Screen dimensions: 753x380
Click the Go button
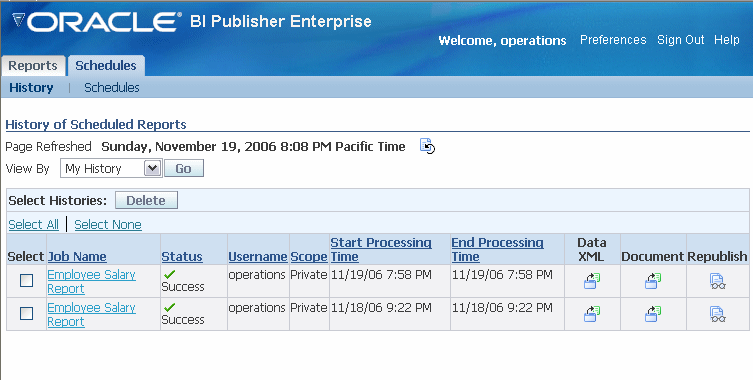[184, 169]
